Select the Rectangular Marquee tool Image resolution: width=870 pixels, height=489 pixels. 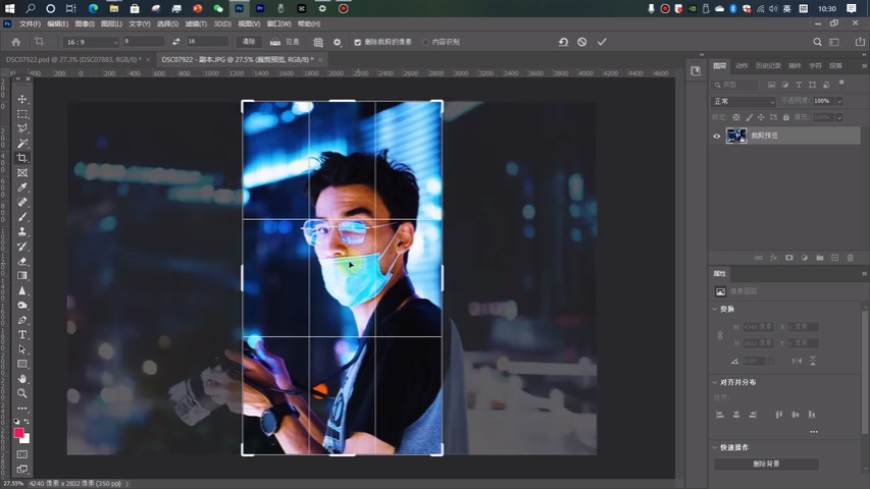pyautogui.click(x=22, y=114)
